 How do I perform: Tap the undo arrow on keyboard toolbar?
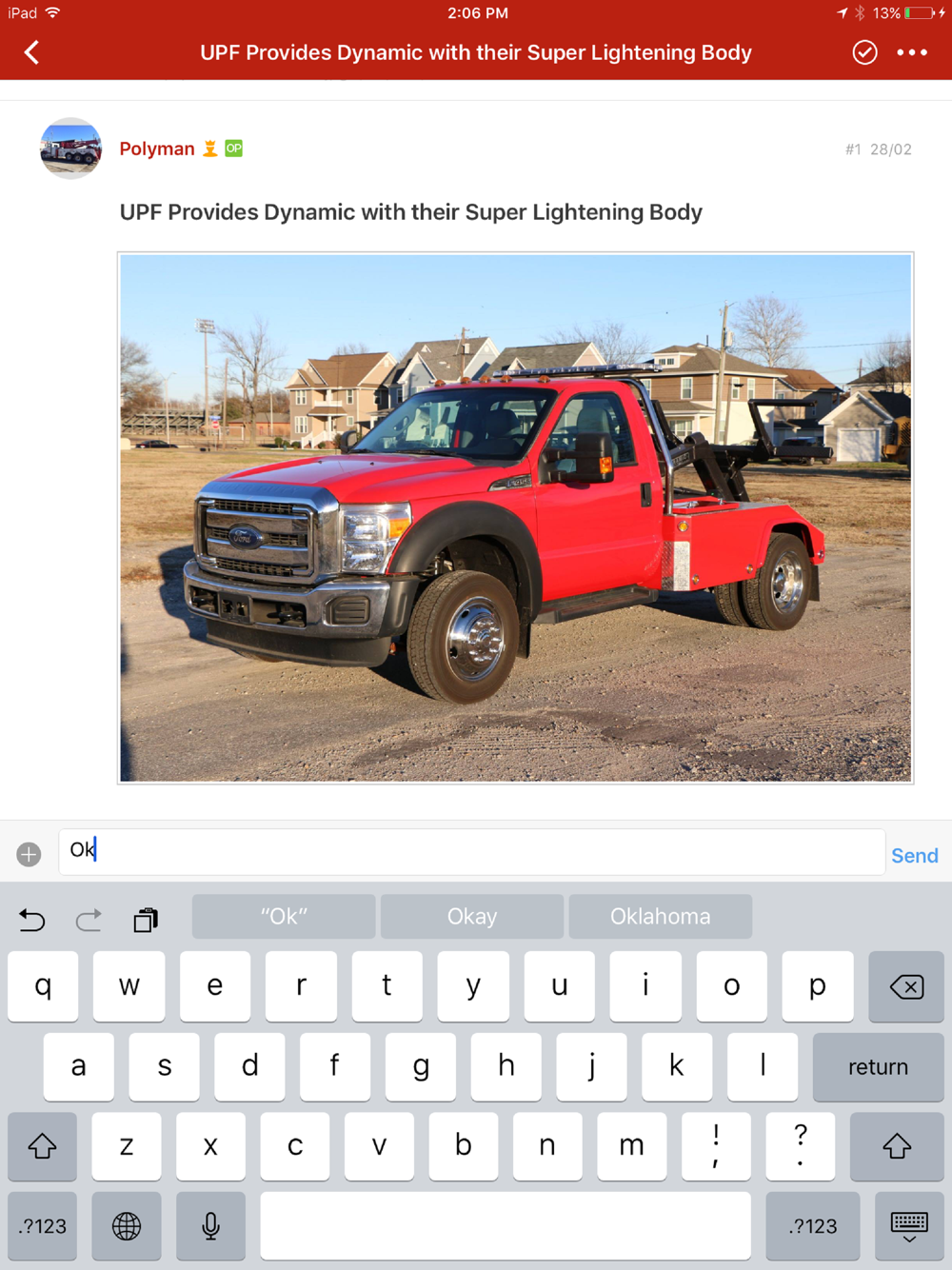[x=32, y=920]
